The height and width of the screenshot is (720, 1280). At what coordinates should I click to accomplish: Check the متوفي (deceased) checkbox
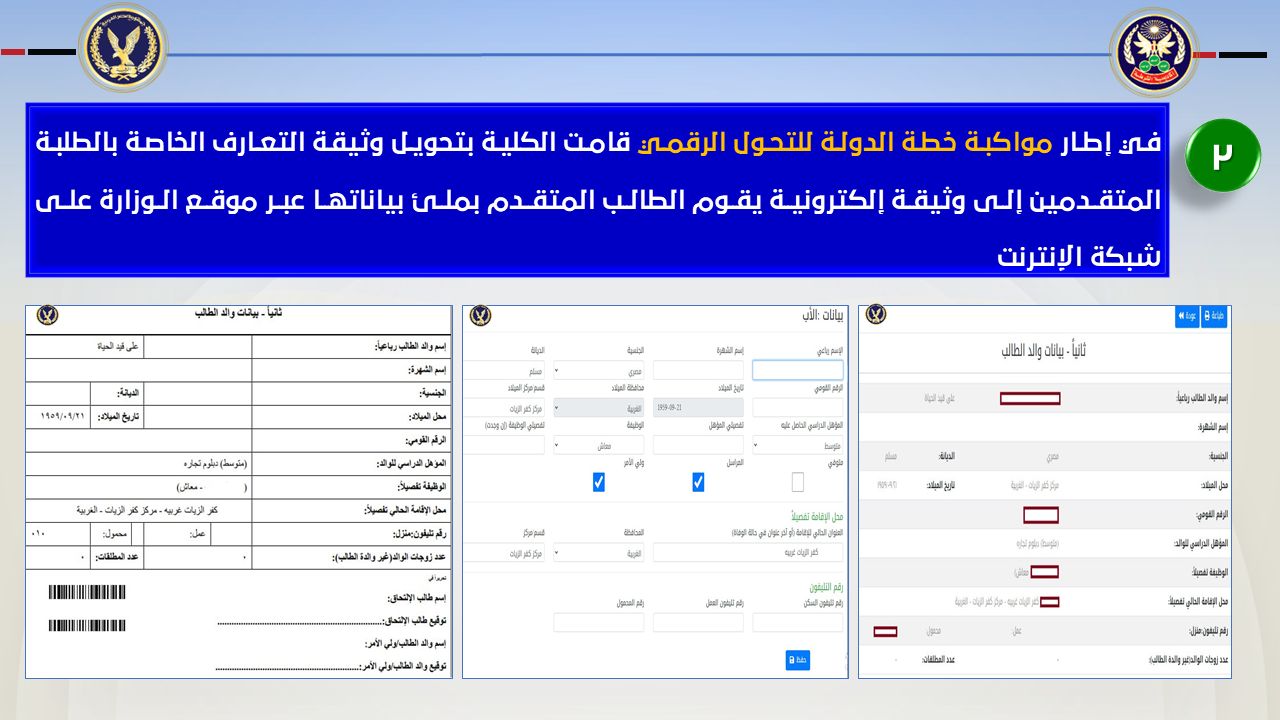coord(797,483)
